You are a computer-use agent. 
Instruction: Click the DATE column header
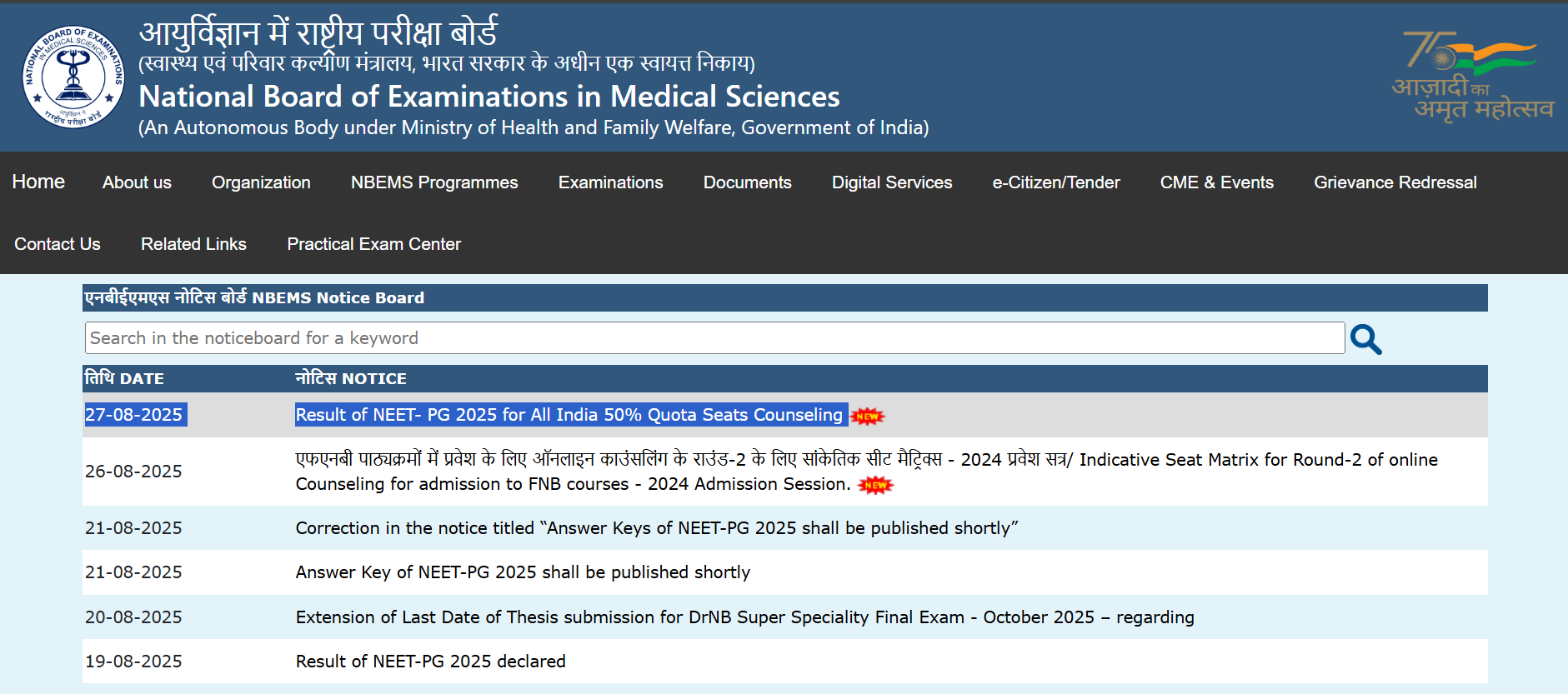click(124, 378)
